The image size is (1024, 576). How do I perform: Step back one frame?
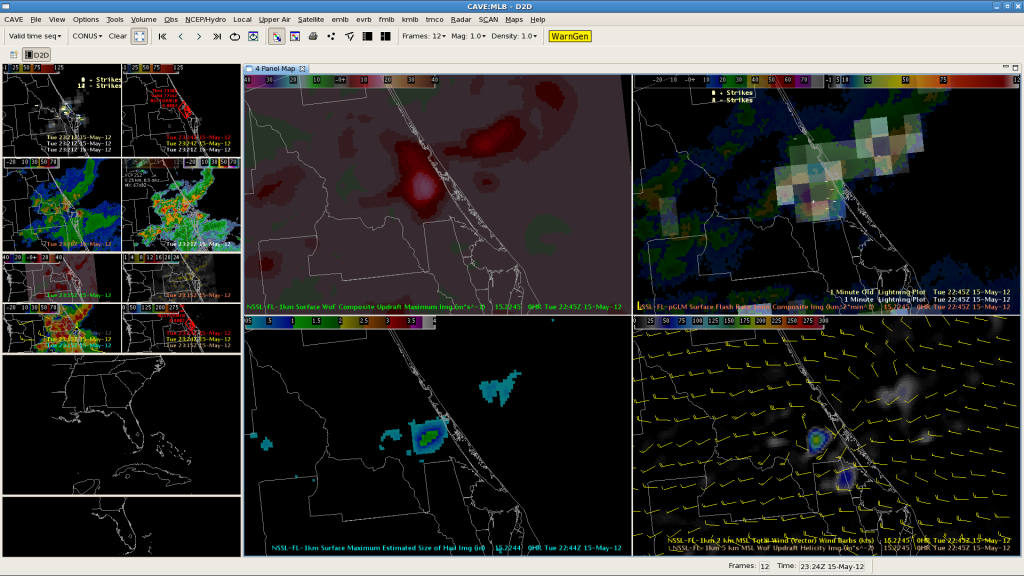(x=180, y=36)
